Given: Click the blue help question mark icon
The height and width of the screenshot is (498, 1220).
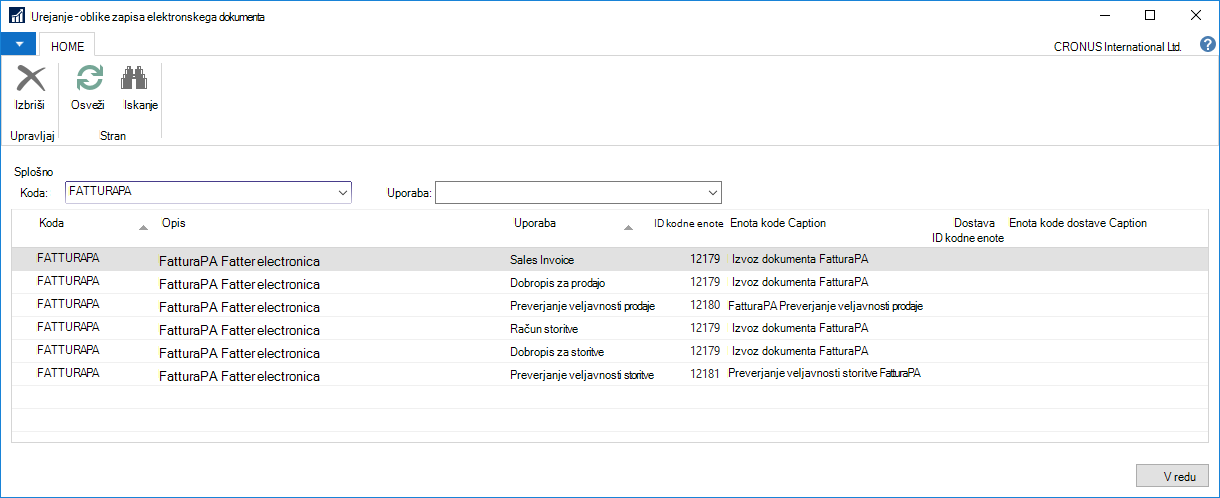Looking at the screenshot, I should click(1207, 45).
